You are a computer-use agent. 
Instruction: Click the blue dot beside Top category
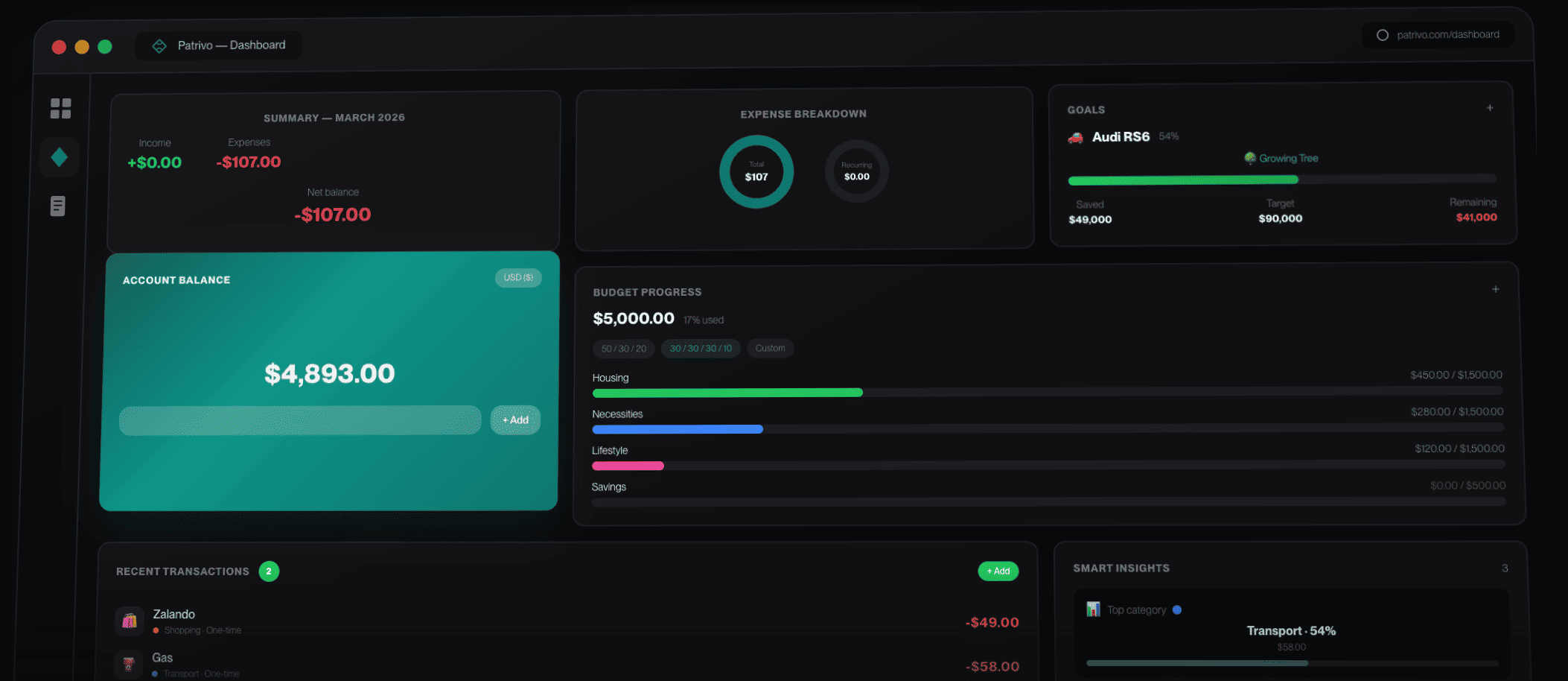point(1176,609)
